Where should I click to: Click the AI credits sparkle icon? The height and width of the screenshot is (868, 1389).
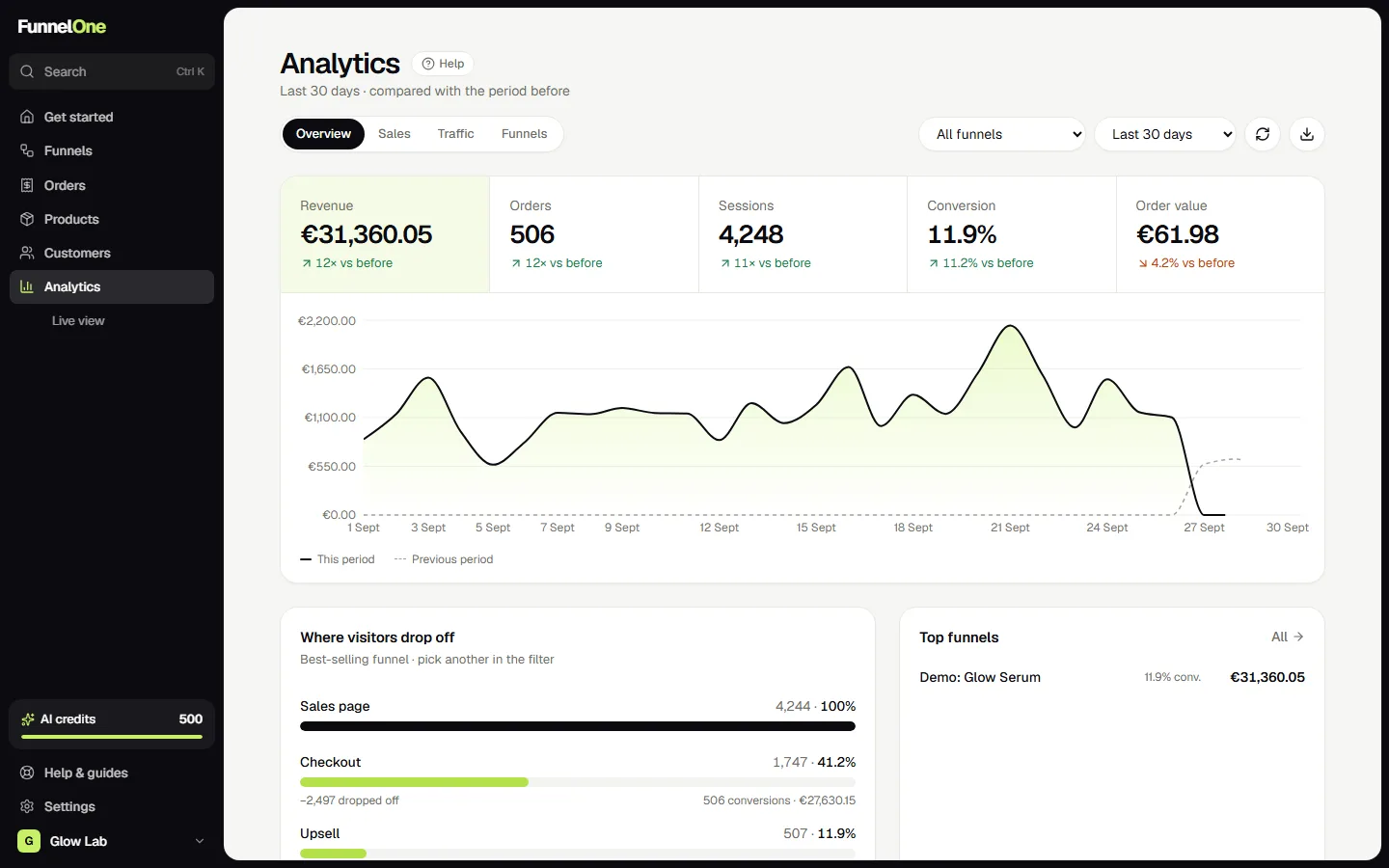(28, 719)
